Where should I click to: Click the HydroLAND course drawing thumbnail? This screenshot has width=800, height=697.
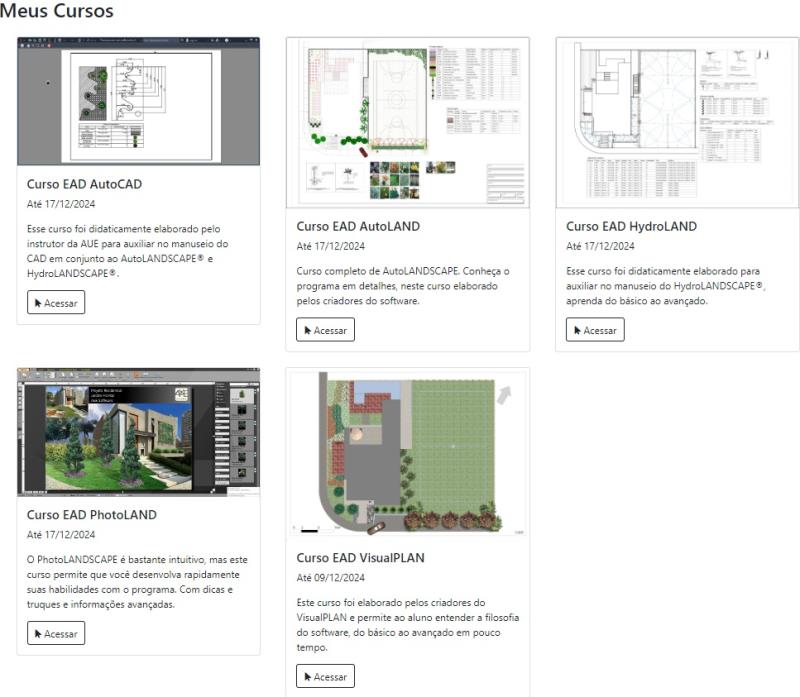click(678, 122)
